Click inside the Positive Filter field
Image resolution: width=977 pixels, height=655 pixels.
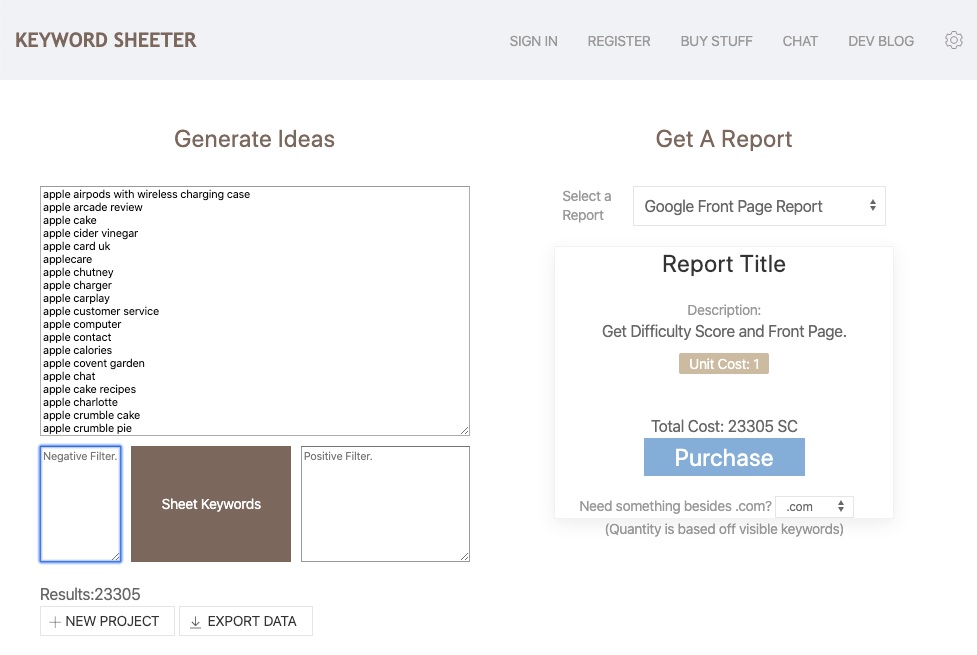pyautogui.click(x=385, y=504)
